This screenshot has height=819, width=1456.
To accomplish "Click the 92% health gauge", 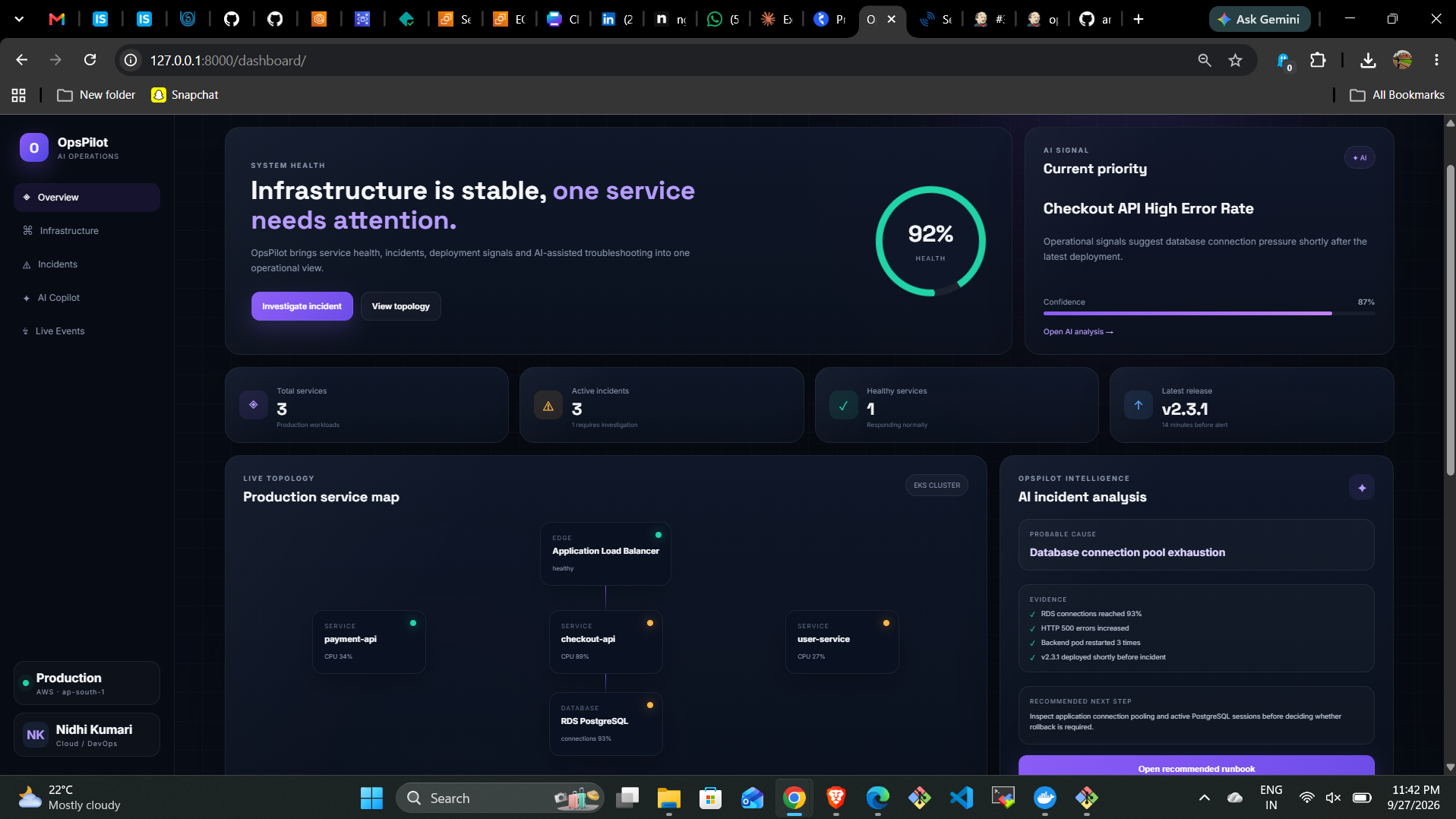I will coord(930,242).
